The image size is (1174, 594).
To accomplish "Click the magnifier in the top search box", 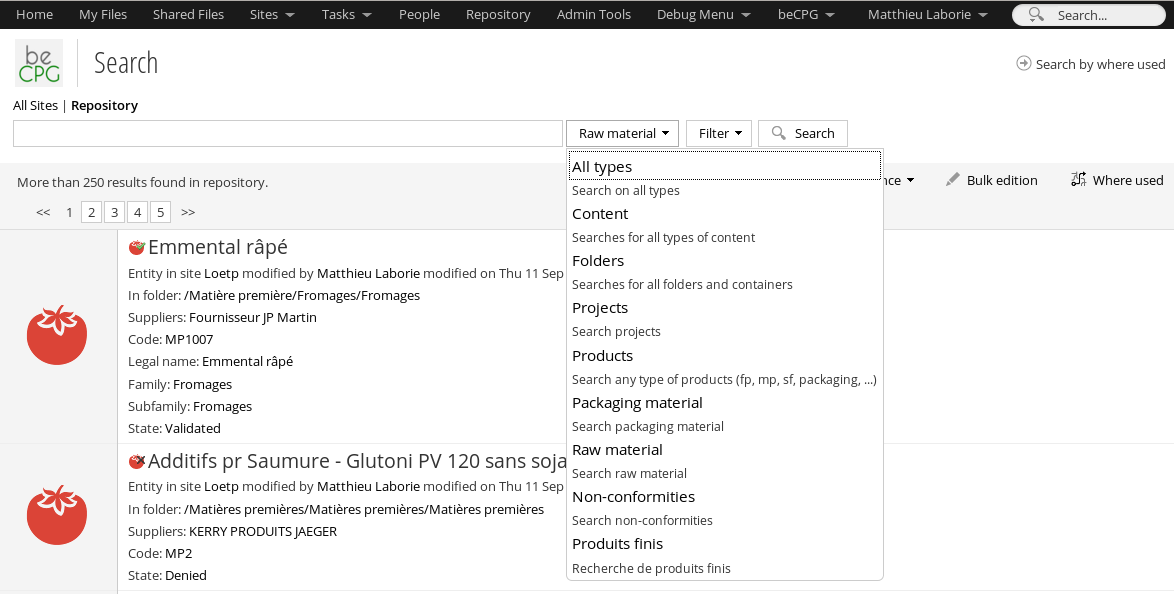I will [x=1036, y=15].
